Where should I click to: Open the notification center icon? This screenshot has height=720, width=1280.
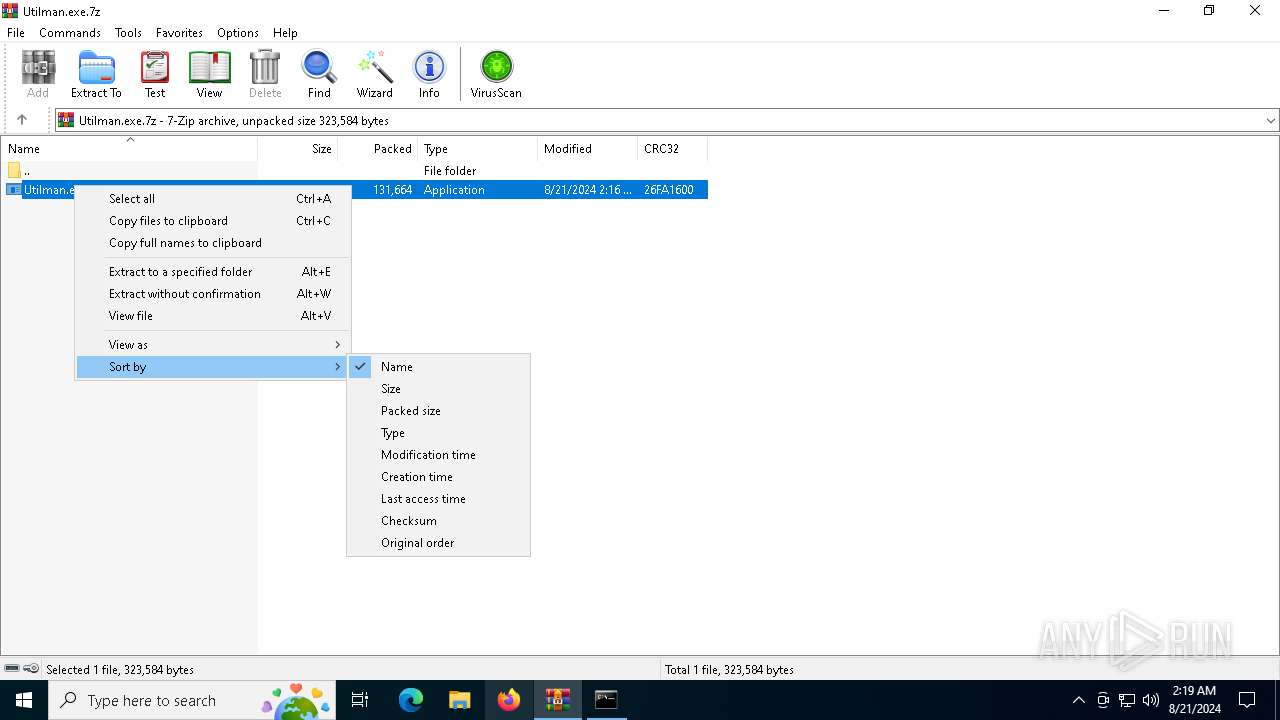1247,700
